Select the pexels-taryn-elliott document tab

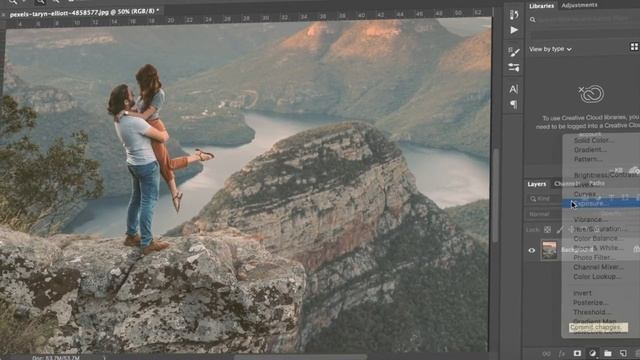click(x=84, y=13)
